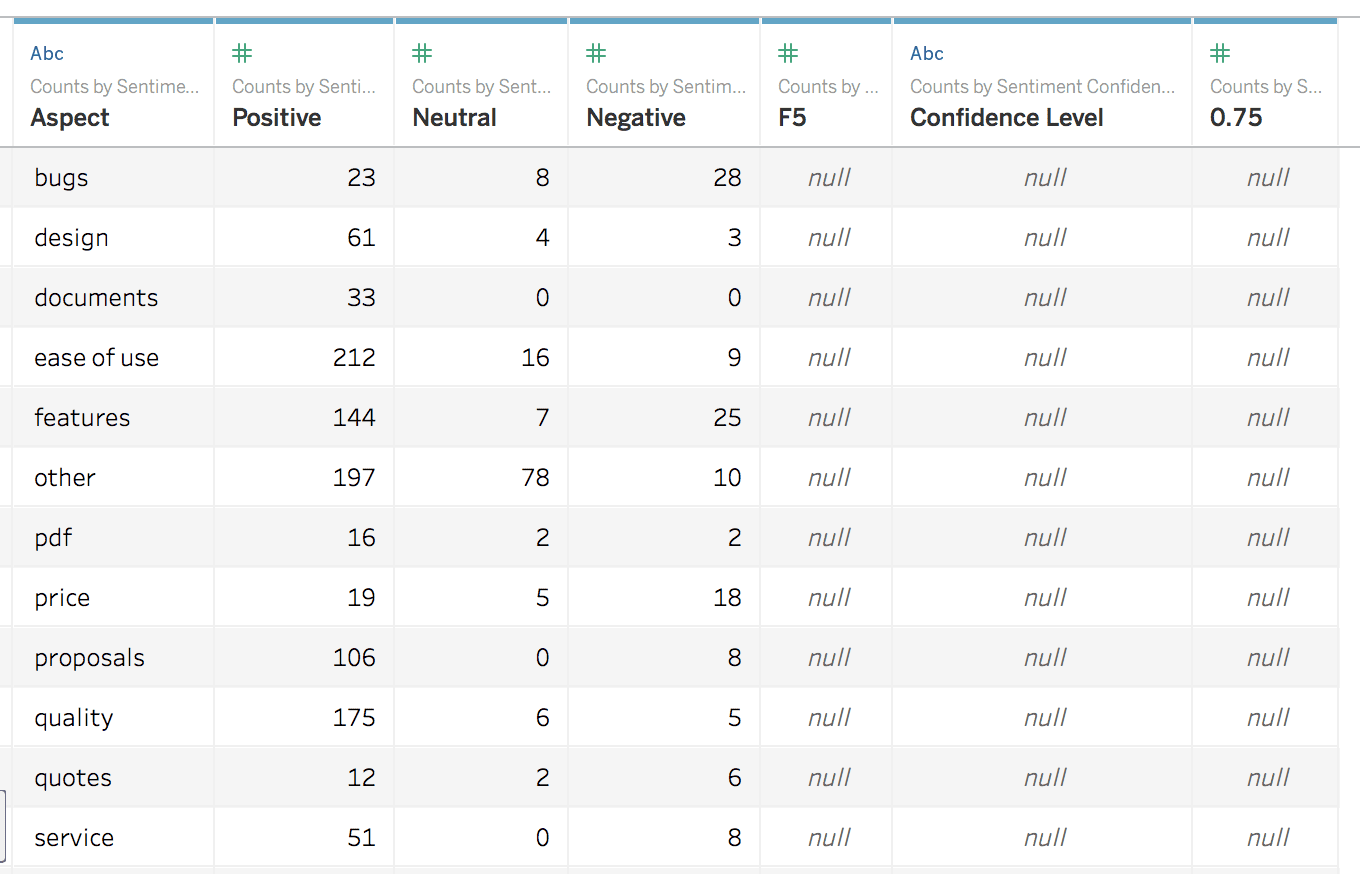
Task: Click the Neutral column header name
Action: [455, 118]
